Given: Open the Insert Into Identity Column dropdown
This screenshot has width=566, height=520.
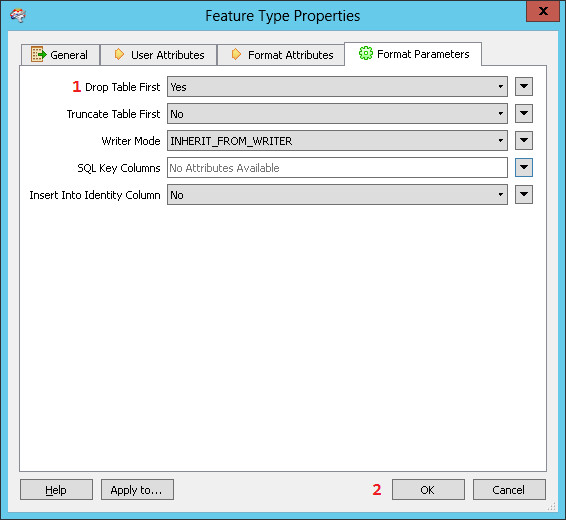Looking at the screenshot, I should pyautogui.click(x=337, y=195).
